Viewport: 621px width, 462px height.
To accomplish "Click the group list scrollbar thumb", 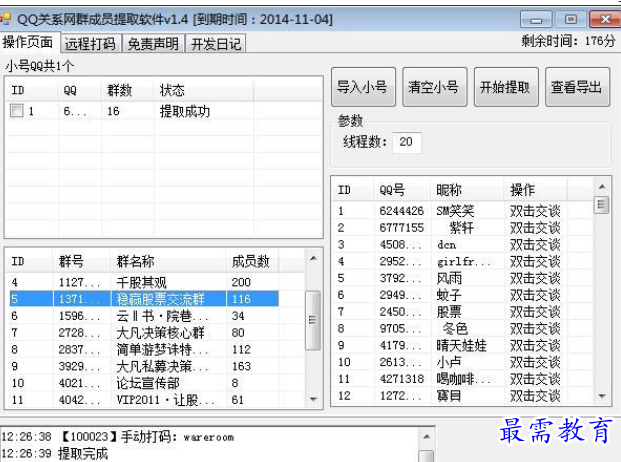I will click(313, 320).
